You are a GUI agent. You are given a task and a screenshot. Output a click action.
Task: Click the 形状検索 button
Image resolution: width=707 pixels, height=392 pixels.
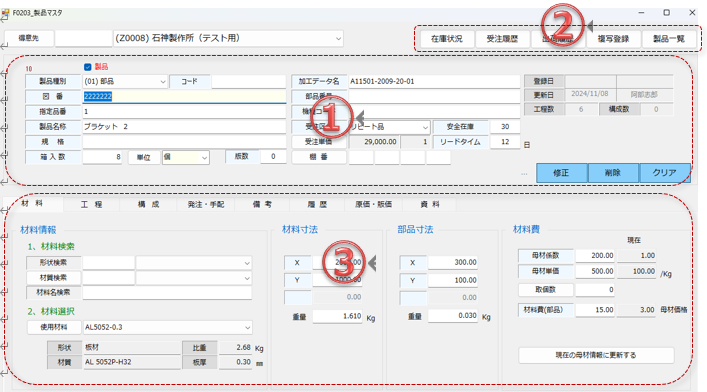click(x=54, y=263)
